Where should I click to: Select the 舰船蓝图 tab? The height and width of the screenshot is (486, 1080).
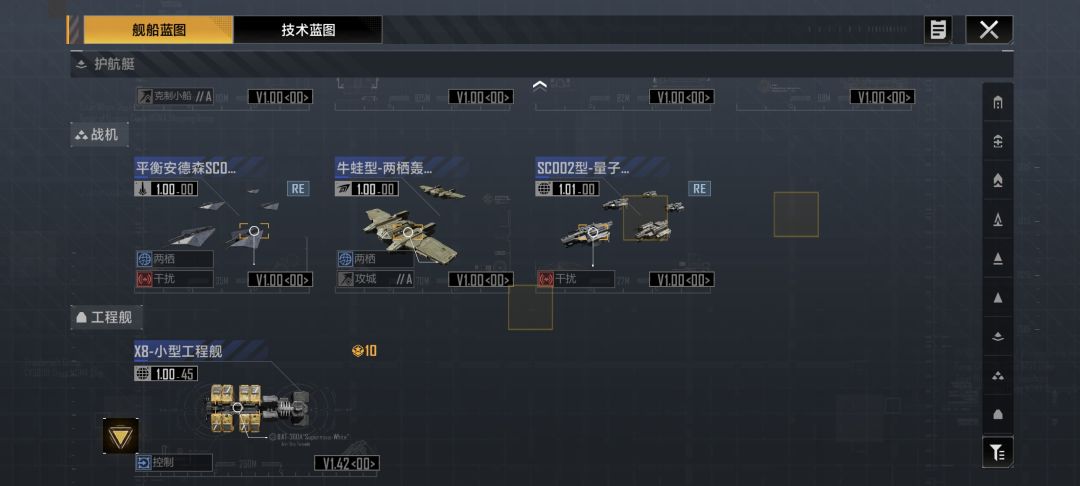pos(159,30)
